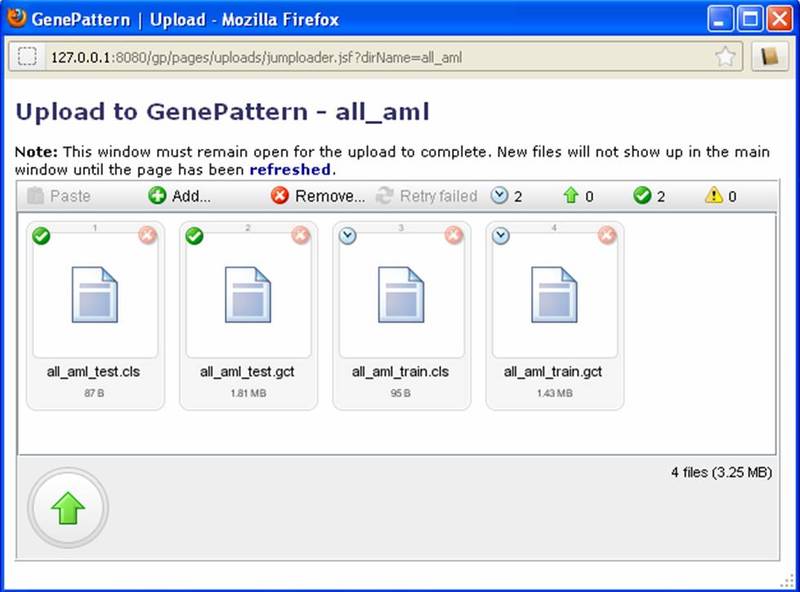
Task: Click the pending files clock counter icon
Action: (499, 195)
